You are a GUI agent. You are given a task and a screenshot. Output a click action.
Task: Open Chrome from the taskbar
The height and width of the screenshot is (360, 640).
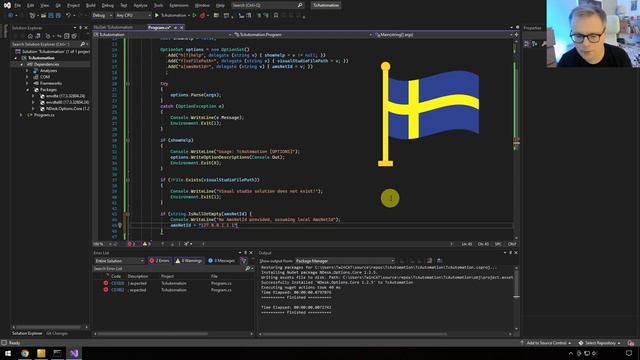(x=25, y=353)
